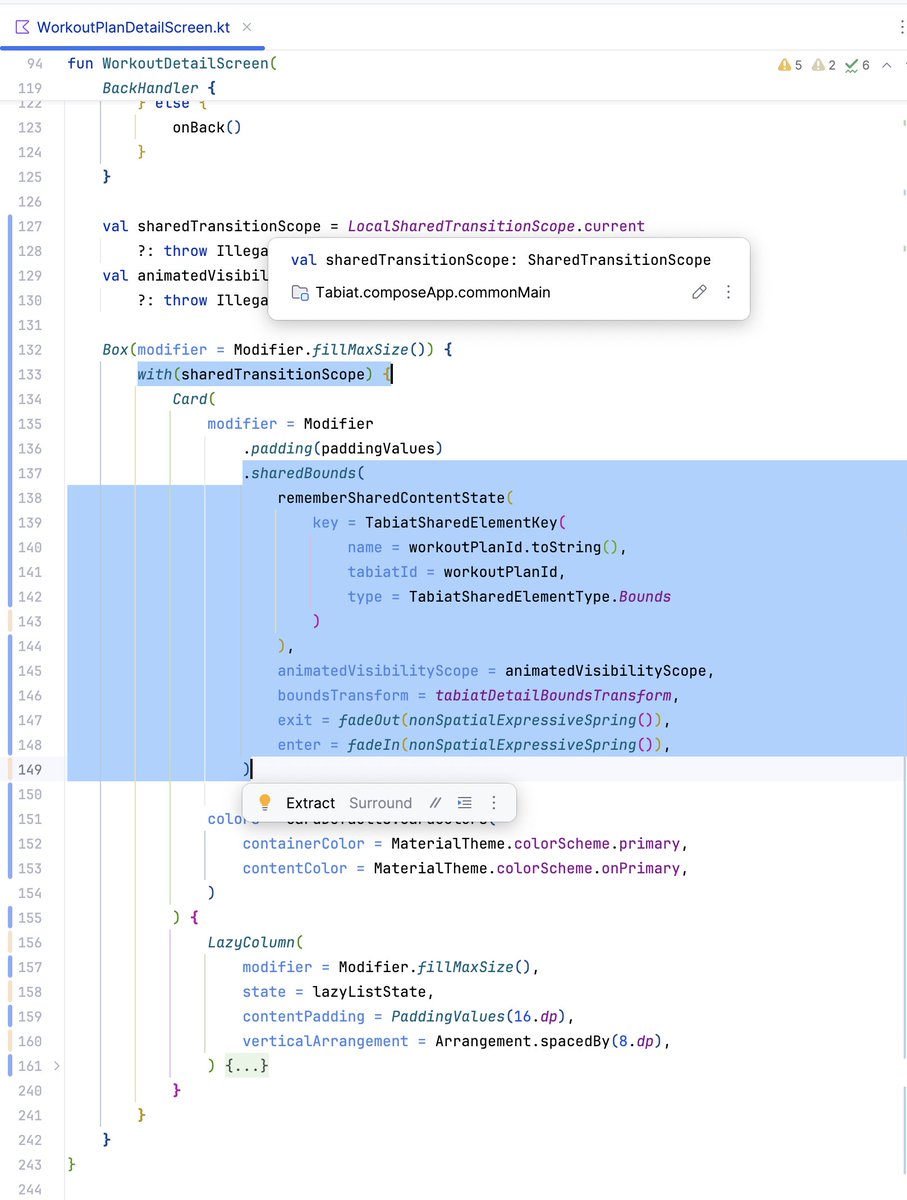Click the yellow warnings count 5
This screenshot has height=1200, width=907.
[x=790, y=65]
